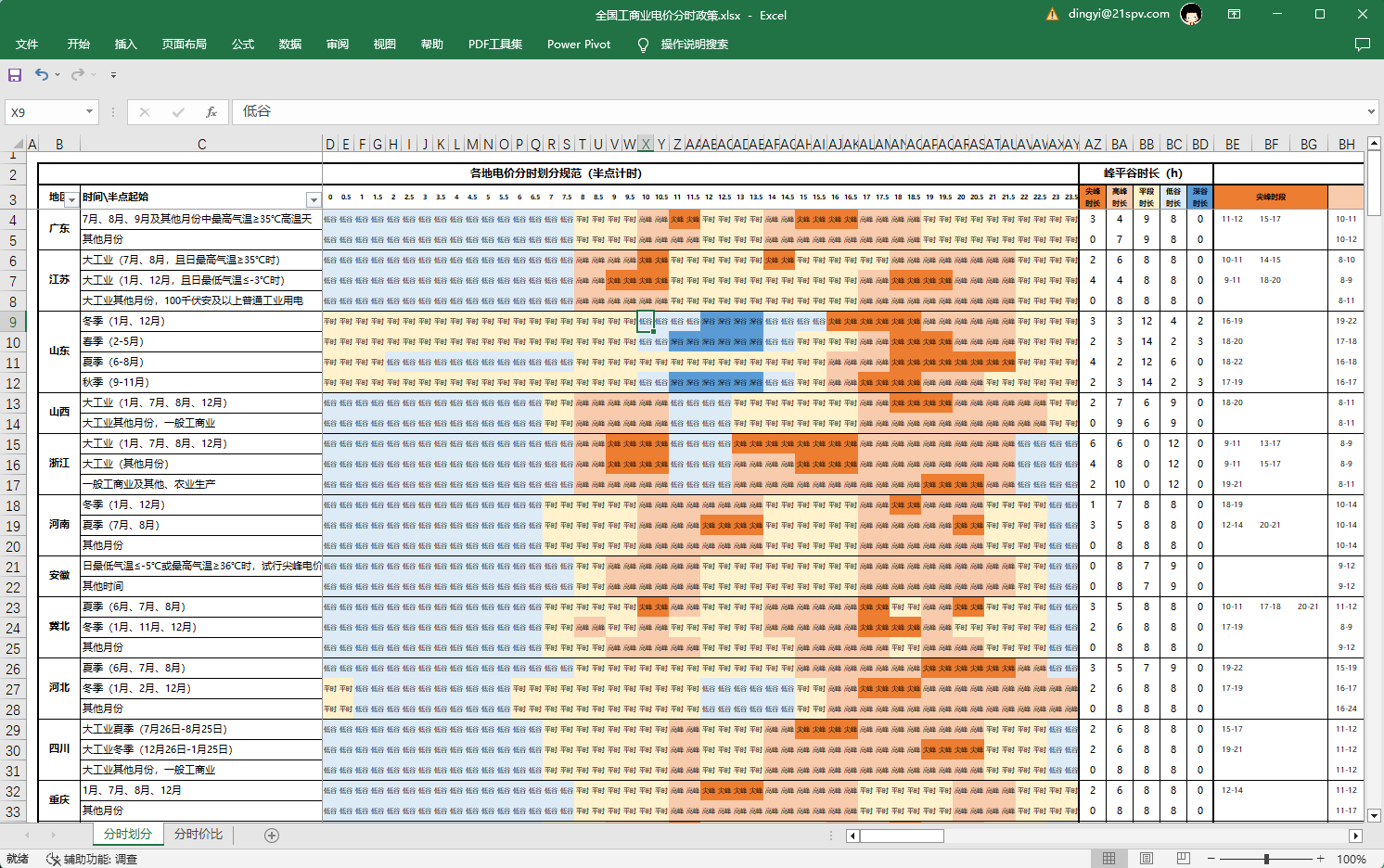Switch to the 开始 ribbon tab
The width and height of the screenshot is (1384, 868).
(79, 45)
